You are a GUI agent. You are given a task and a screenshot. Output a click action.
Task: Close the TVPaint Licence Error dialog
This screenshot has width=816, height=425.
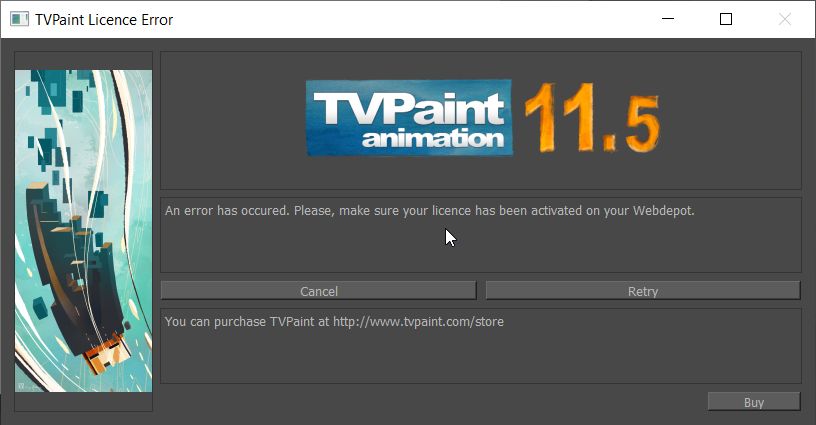[785, 19]
